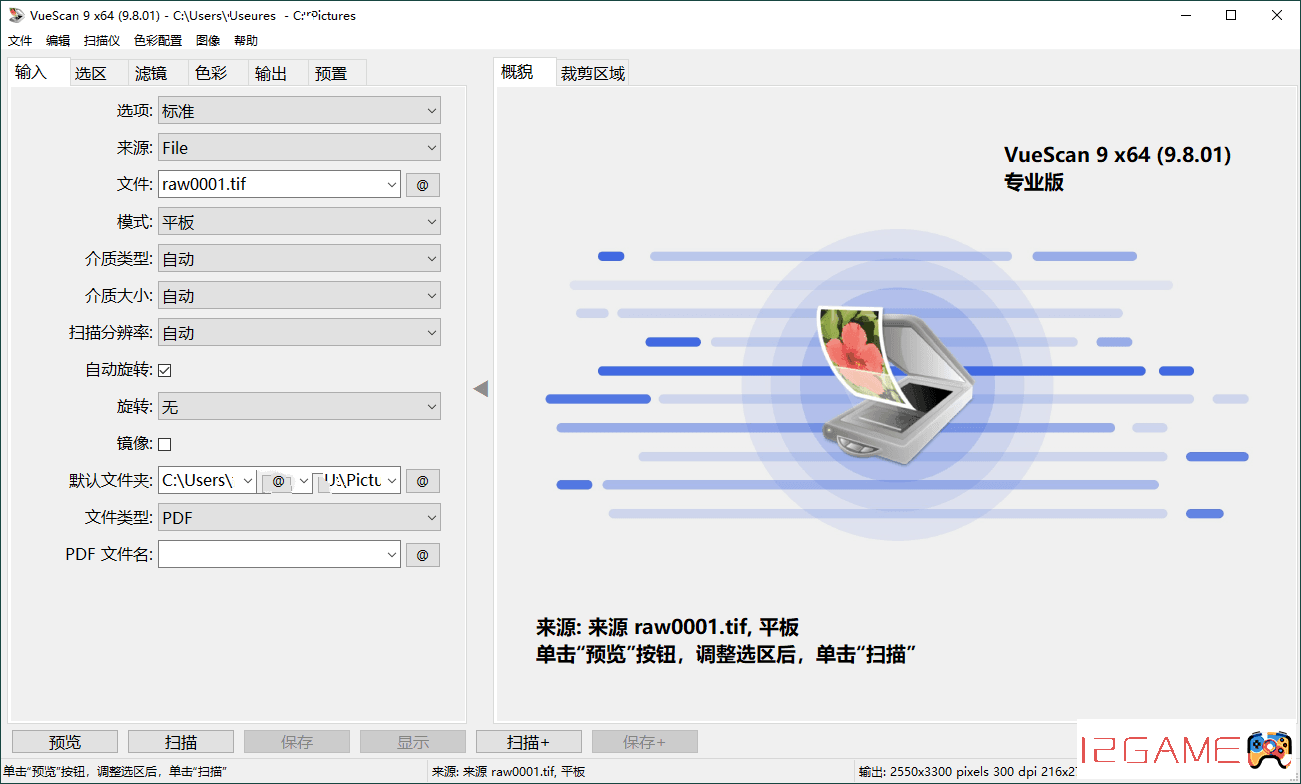The width and height of the screenshot is (1301, 784).
Task: Open the 旋转 dropdown showing 无
Action: click(299, 407)
